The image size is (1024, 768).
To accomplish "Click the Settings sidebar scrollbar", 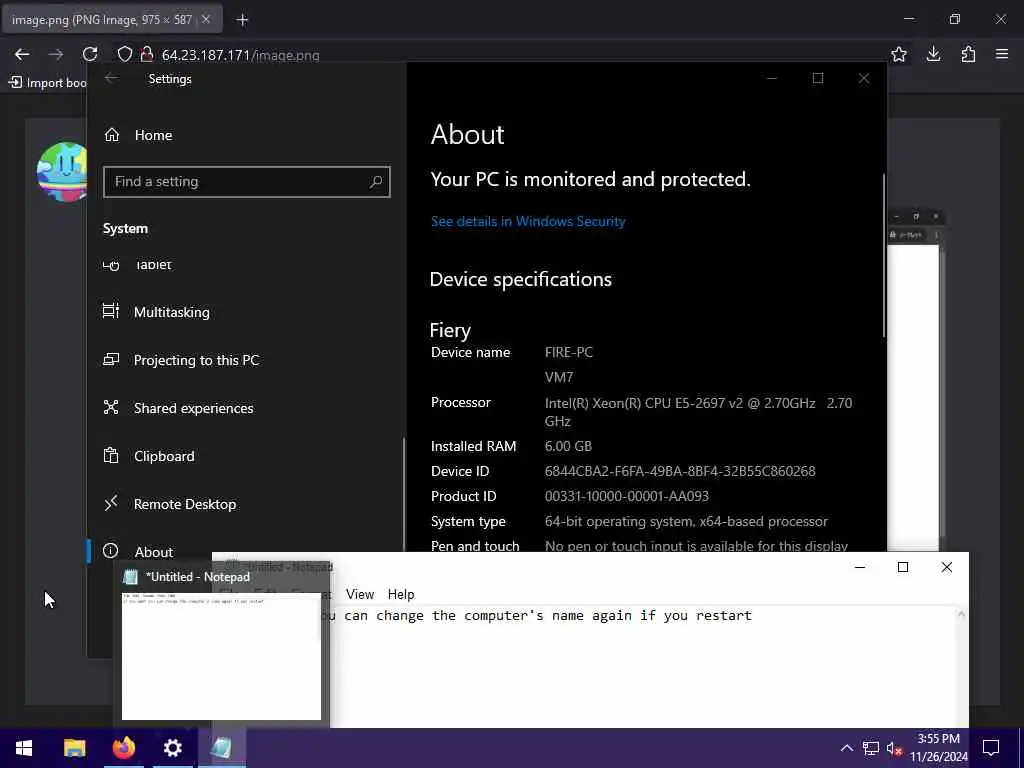I will pyautogui.click(x=404, y=494).
